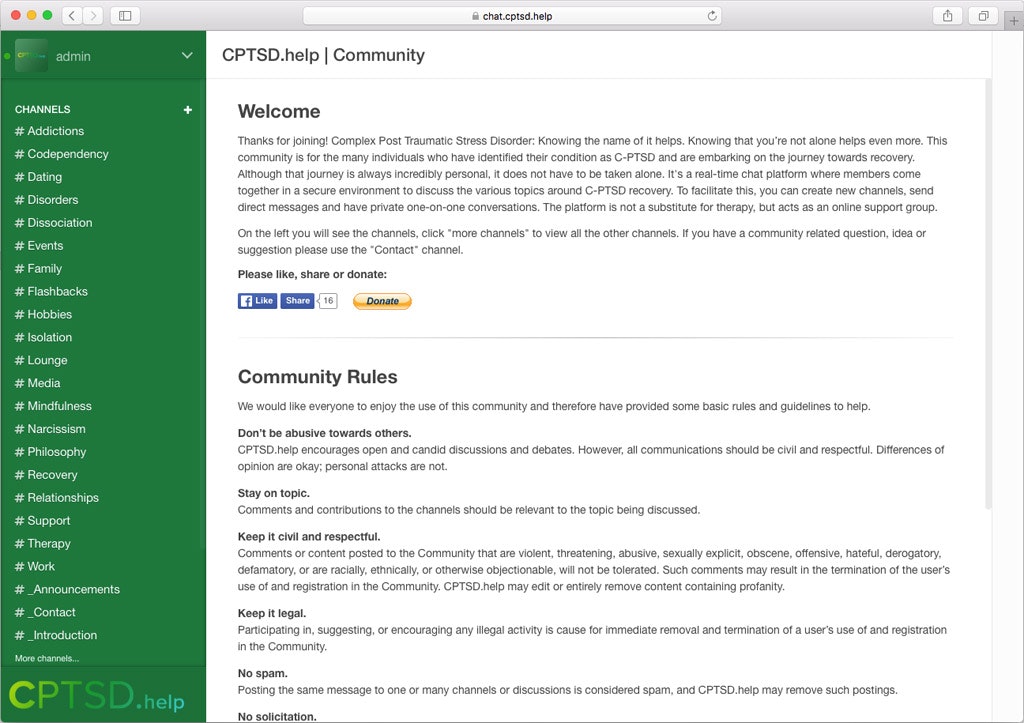Click the share counter showing 16

click(327, 300)
